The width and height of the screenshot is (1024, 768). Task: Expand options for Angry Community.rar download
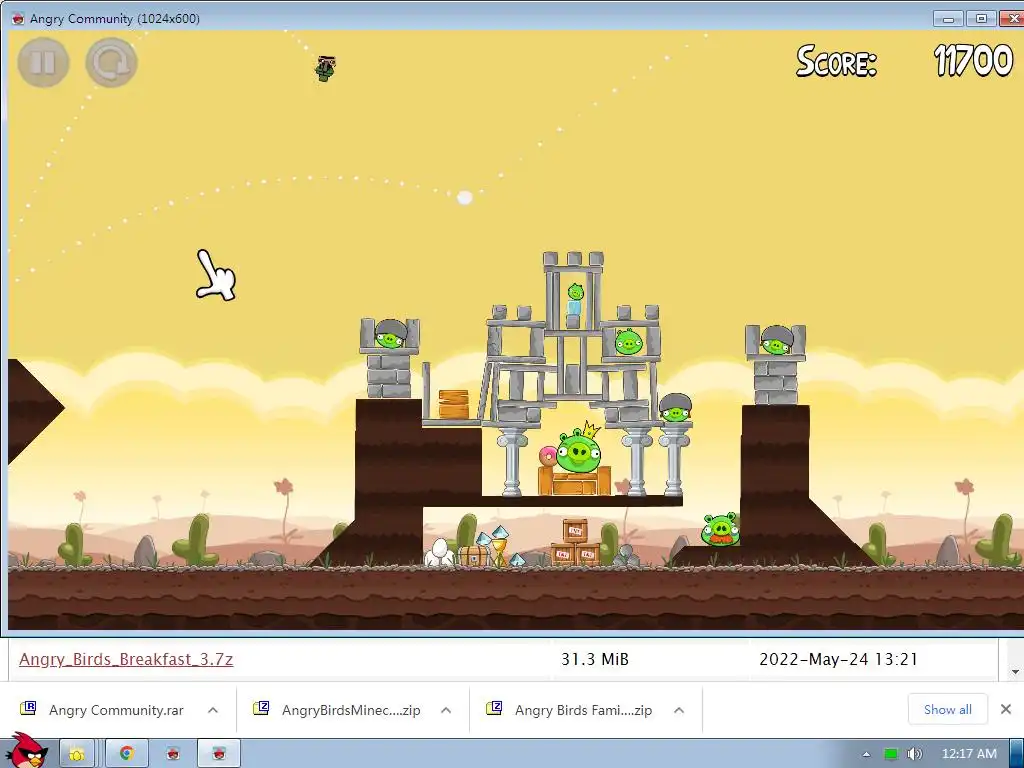pyautogui.click(x=213, y=710)
